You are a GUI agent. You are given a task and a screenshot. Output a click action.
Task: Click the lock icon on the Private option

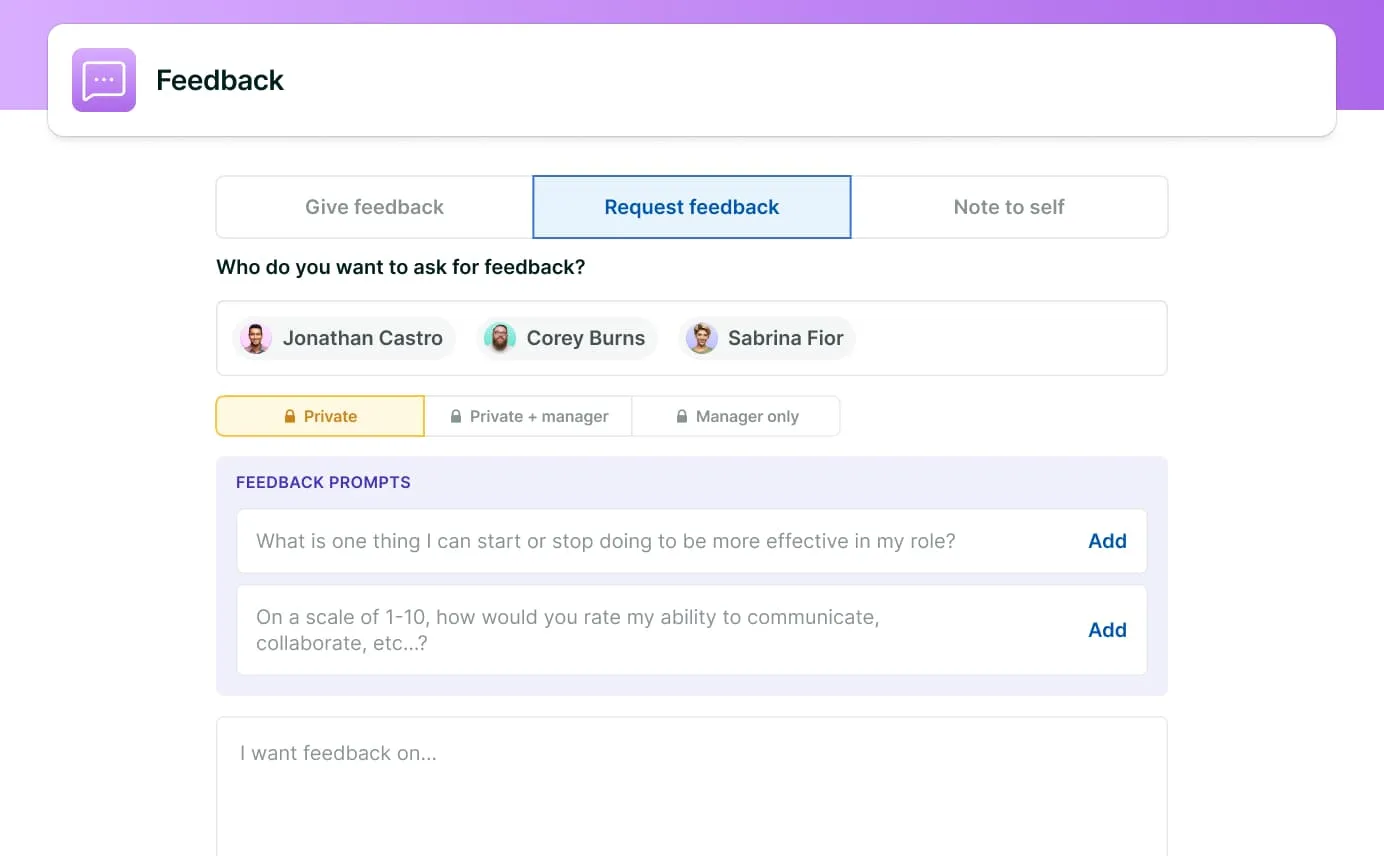coord(290,417)
